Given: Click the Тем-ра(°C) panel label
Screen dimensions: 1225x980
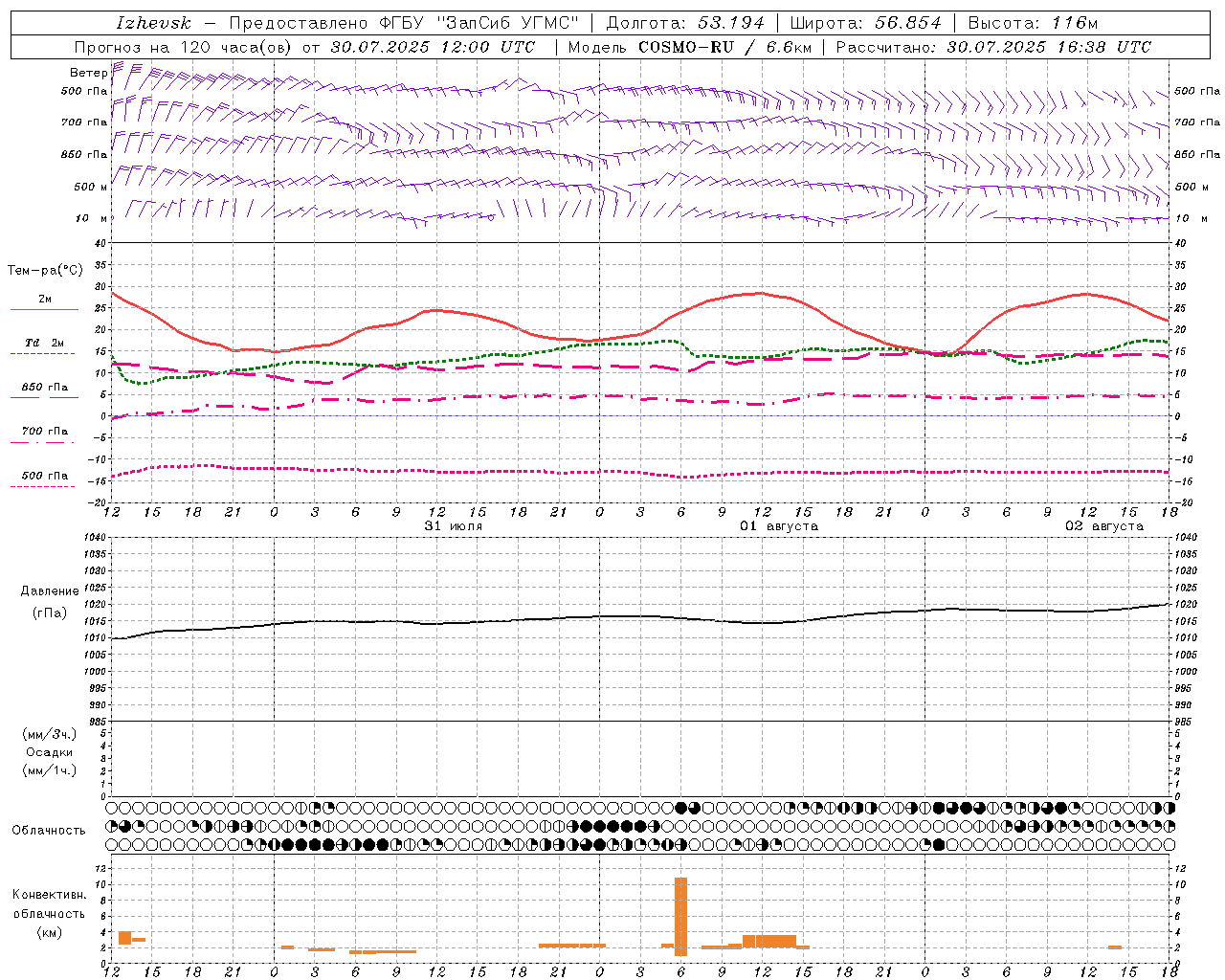Looking at the screenshot, I should coord(45,271).
